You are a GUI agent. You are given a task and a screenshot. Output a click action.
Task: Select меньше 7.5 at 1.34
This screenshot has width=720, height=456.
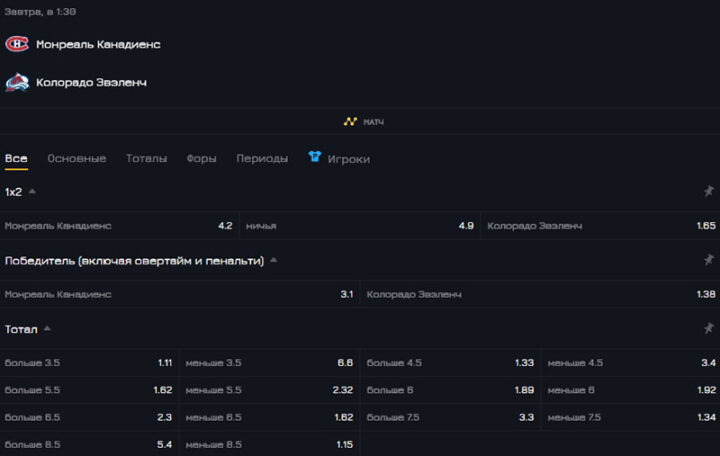[x=631, y=417]
